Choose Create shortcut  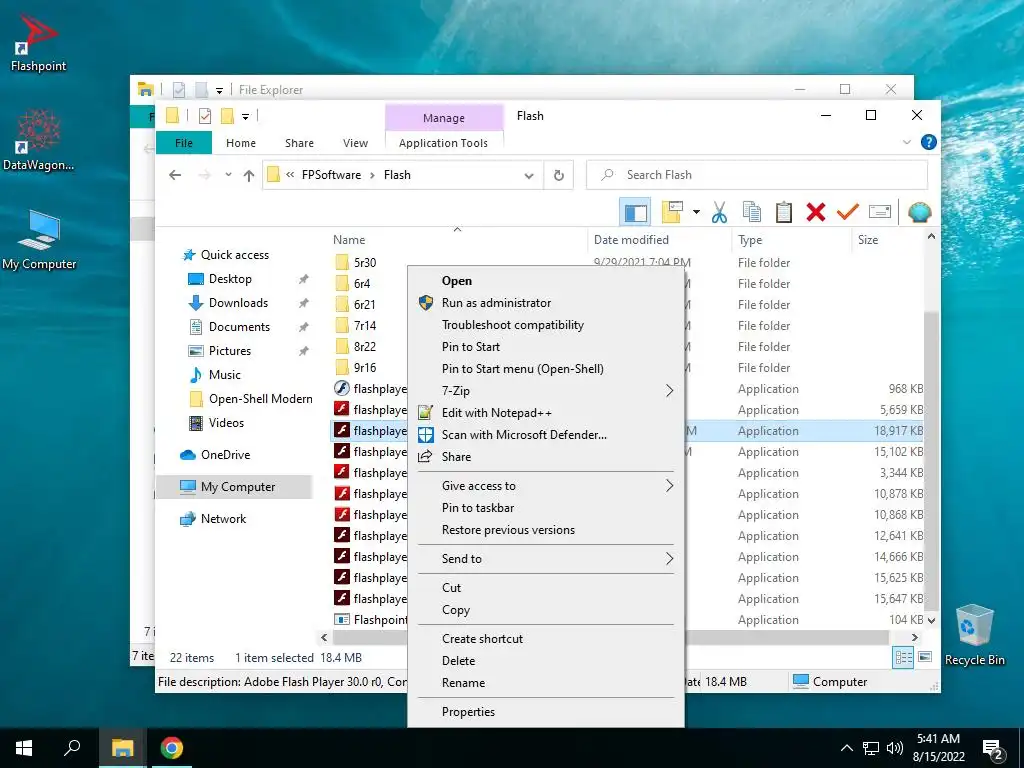point(545,639)
